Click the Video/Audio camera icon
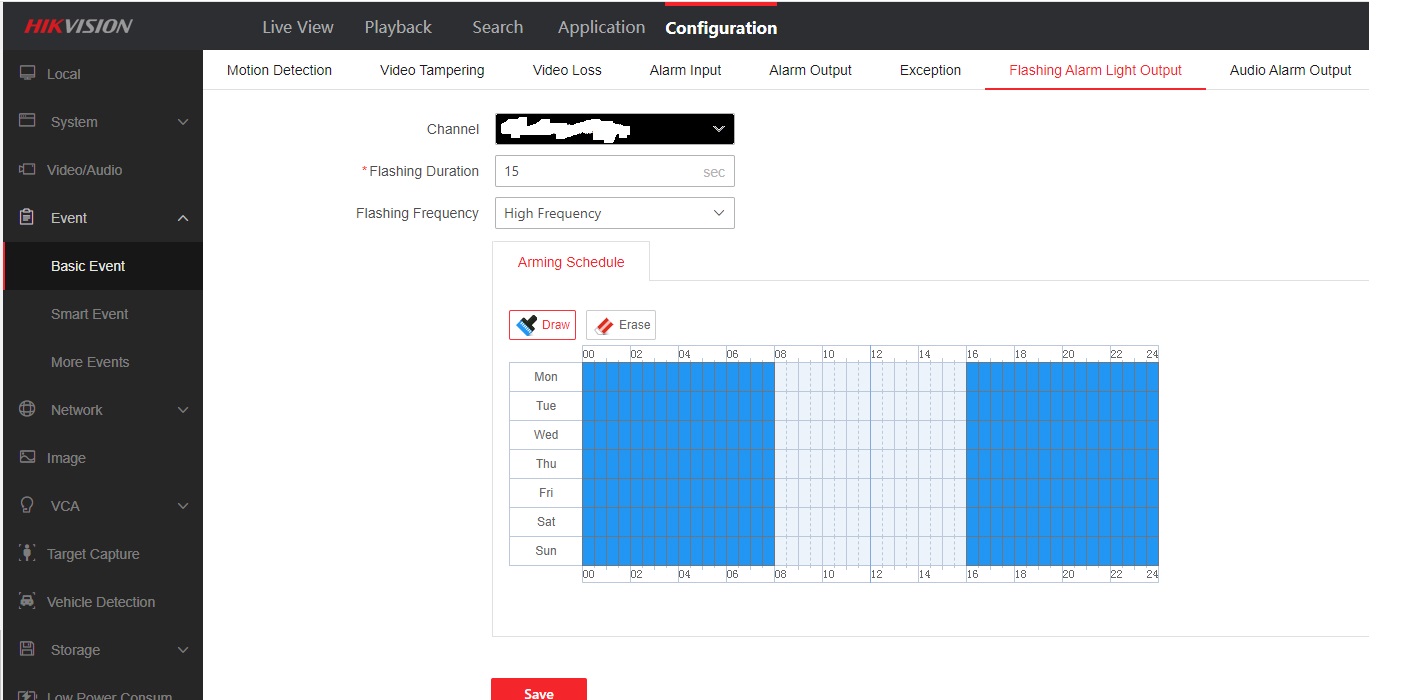Image resolution: width=1407 pixels, height=700 pixels. [x=27, y=170]
